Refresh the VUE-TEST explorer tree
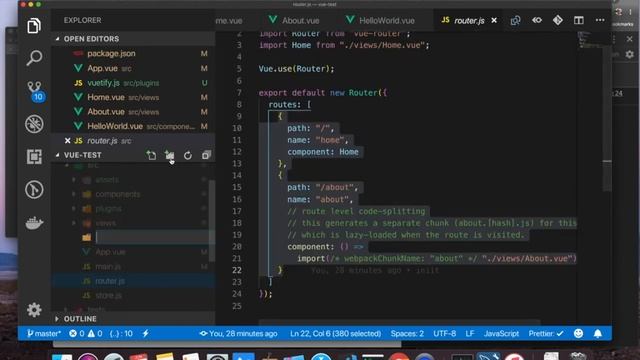The height and width of the screenshot is (360, 640). pos(188,155)
